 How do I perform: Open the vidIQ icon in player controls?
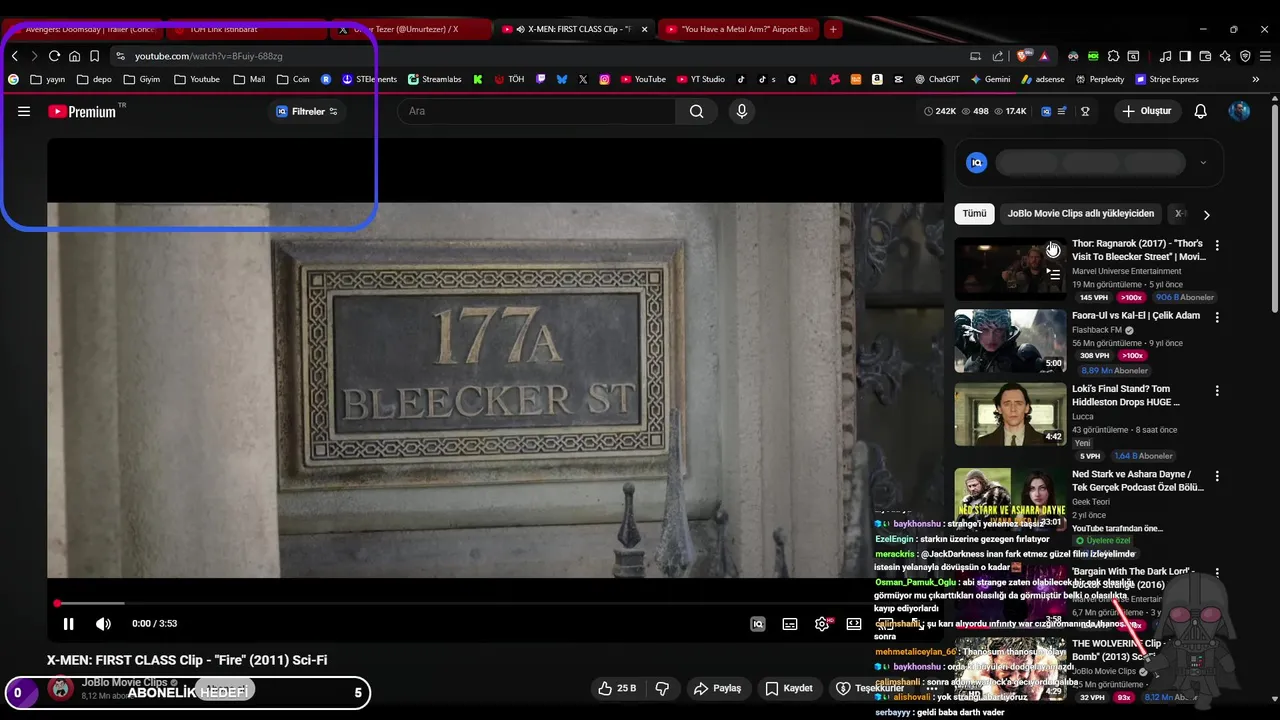pyautogui.click(x=758, y=624)
